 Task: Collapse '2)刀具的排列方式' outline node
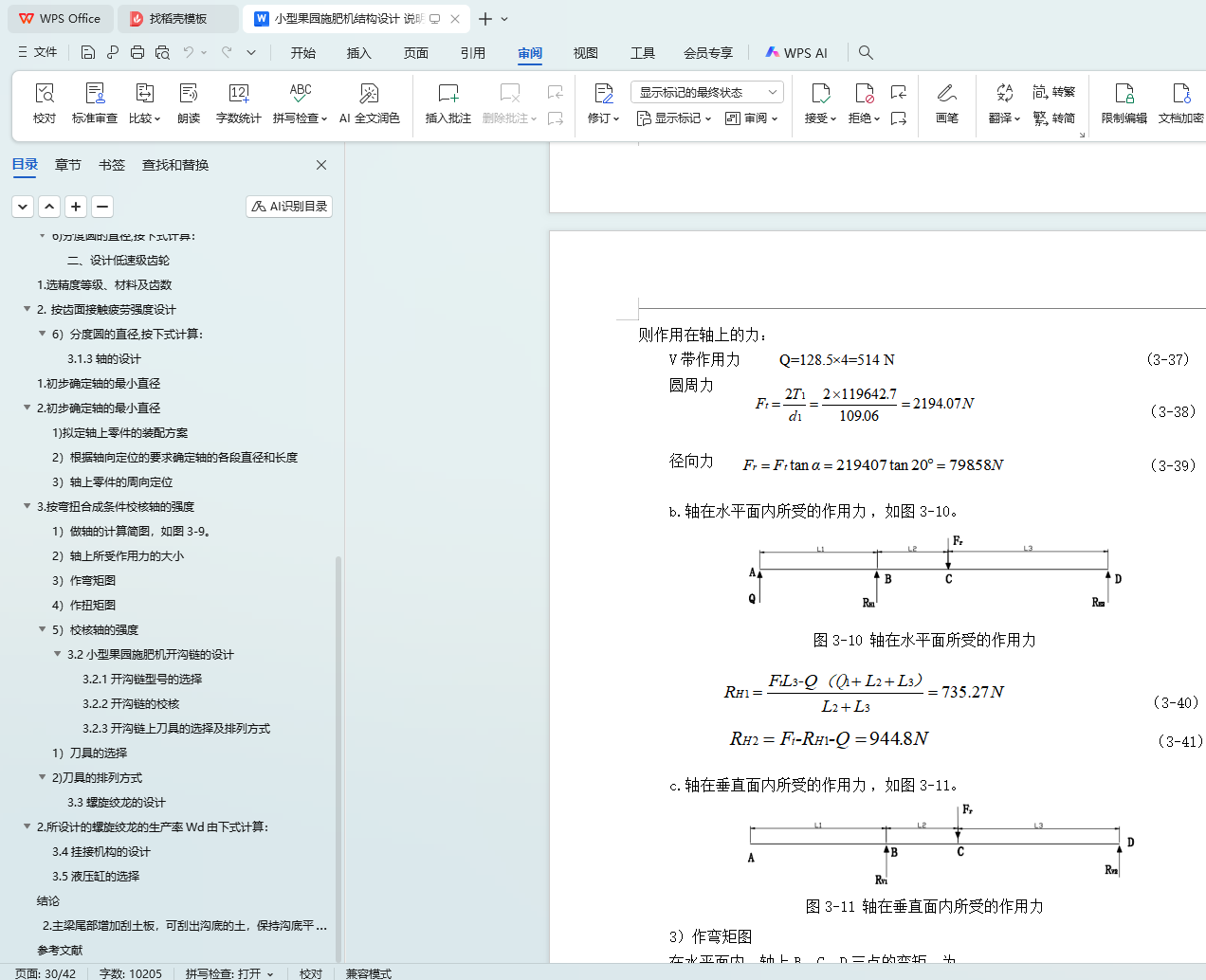click(x=42, y=777)
